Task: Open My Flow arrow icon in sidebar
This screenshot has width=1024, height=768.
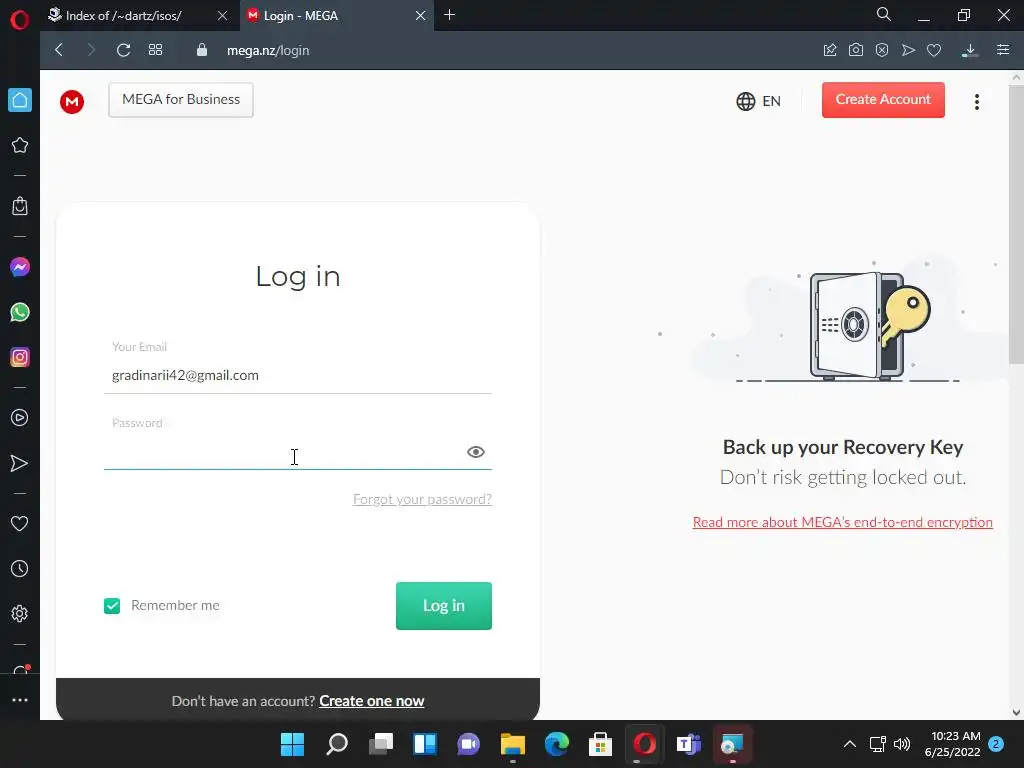Action: pyautogui.click(x=20, y=463)
